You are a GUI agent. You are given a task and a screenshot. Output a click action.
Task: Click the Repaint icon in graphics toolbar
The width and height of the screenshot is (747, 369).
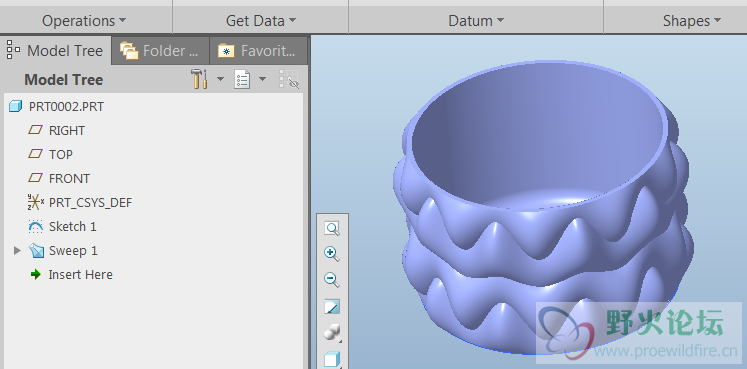[x=332, y=307]
